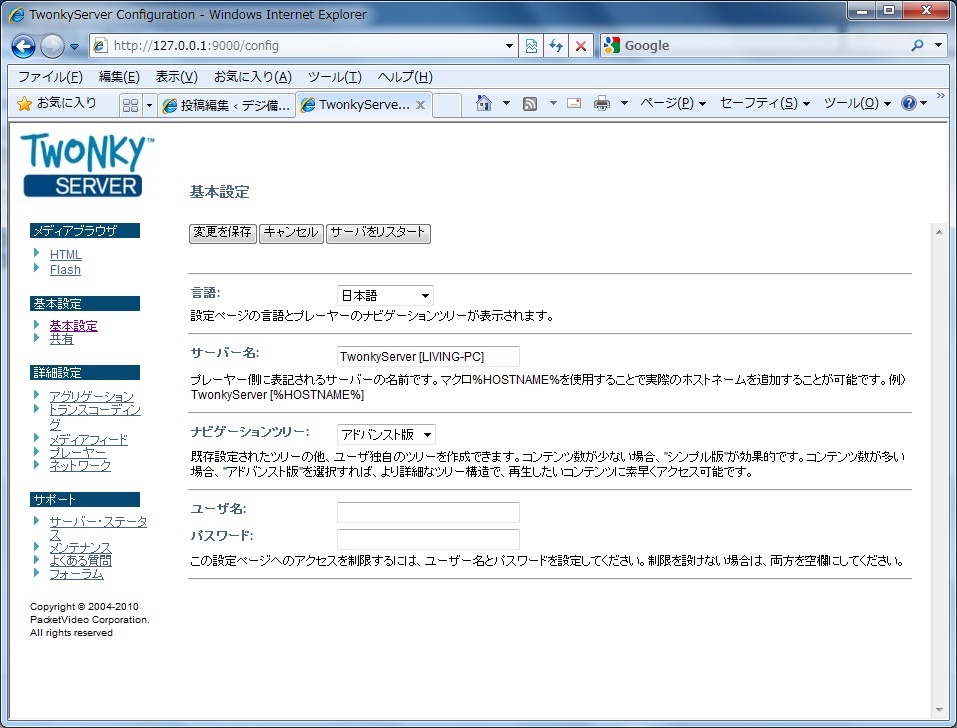Open Home button options dropdown
Viewport: 957px width, 728px height.
pyautogui.click(x=506, y=103)
